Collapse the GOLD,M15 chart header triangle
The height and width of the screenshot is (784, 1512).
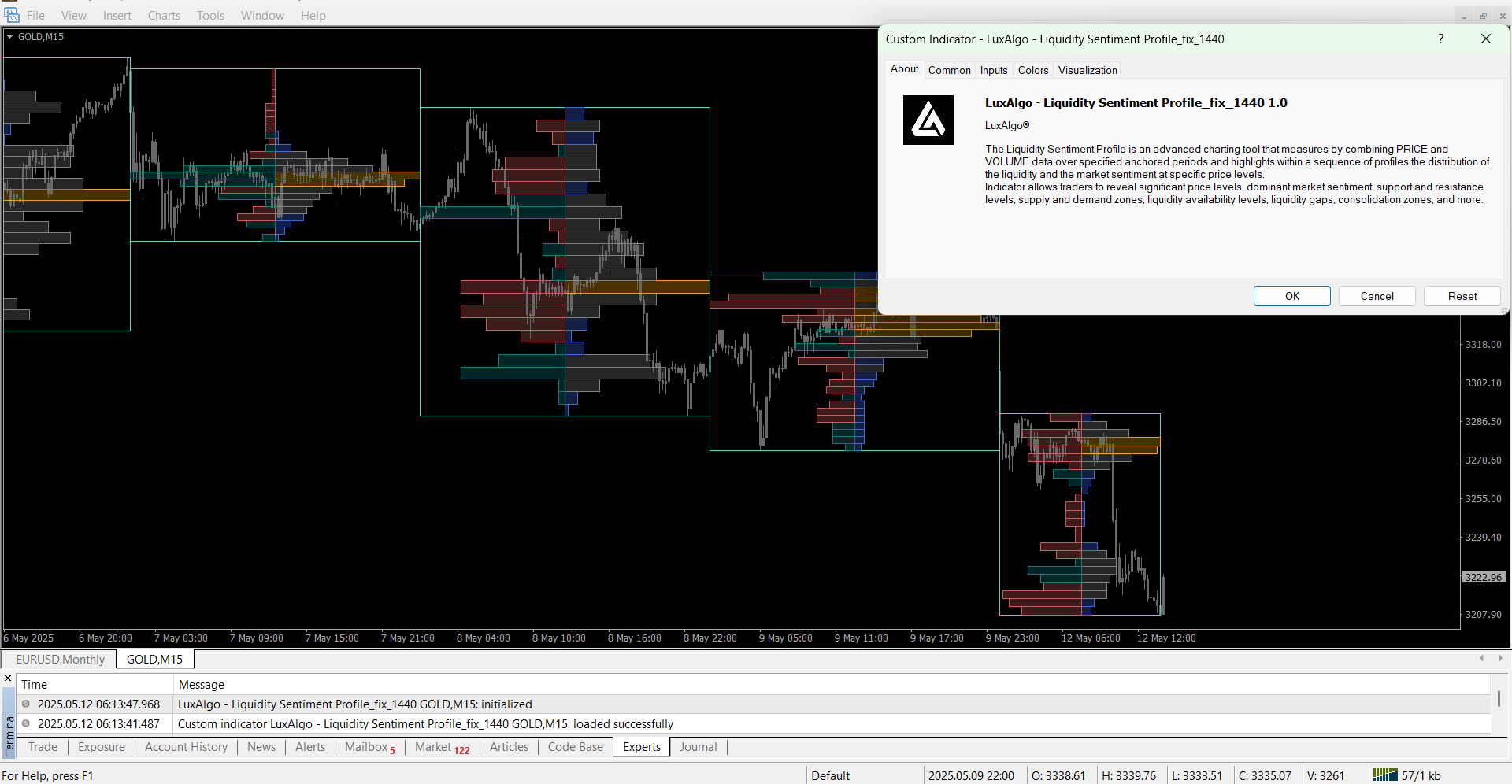tap(9, 36)
